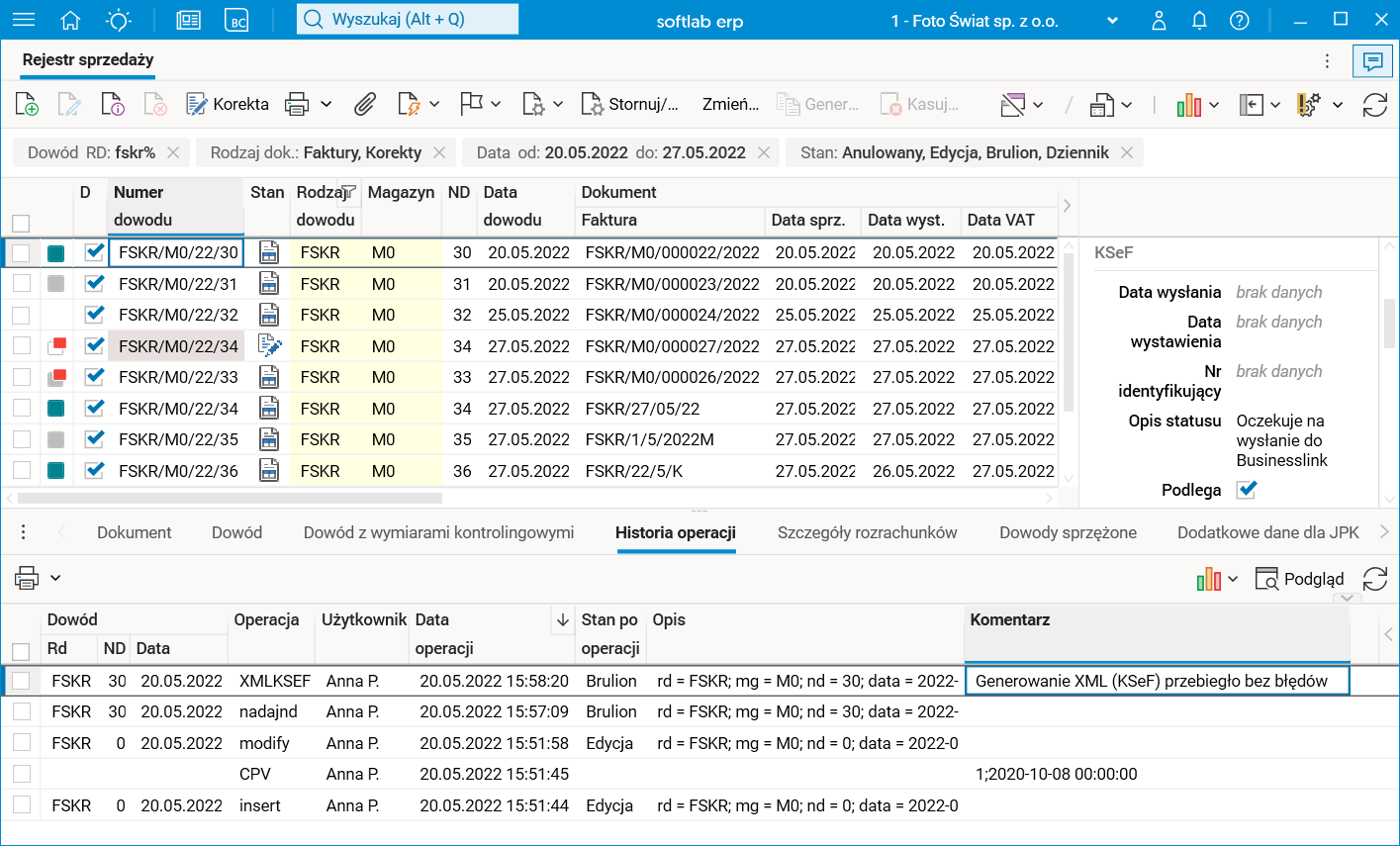This screenshot has height=846, width=1400.
Task: Click the paperclip attachments icon
Action: point(365,104)
